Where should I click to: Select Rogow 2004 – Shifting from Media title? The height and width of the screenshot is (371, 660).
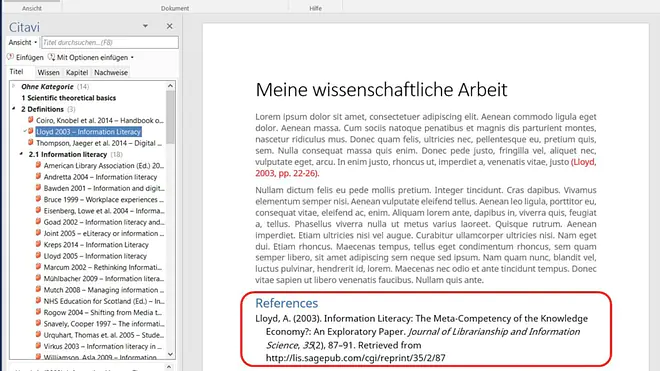(103, 312)
